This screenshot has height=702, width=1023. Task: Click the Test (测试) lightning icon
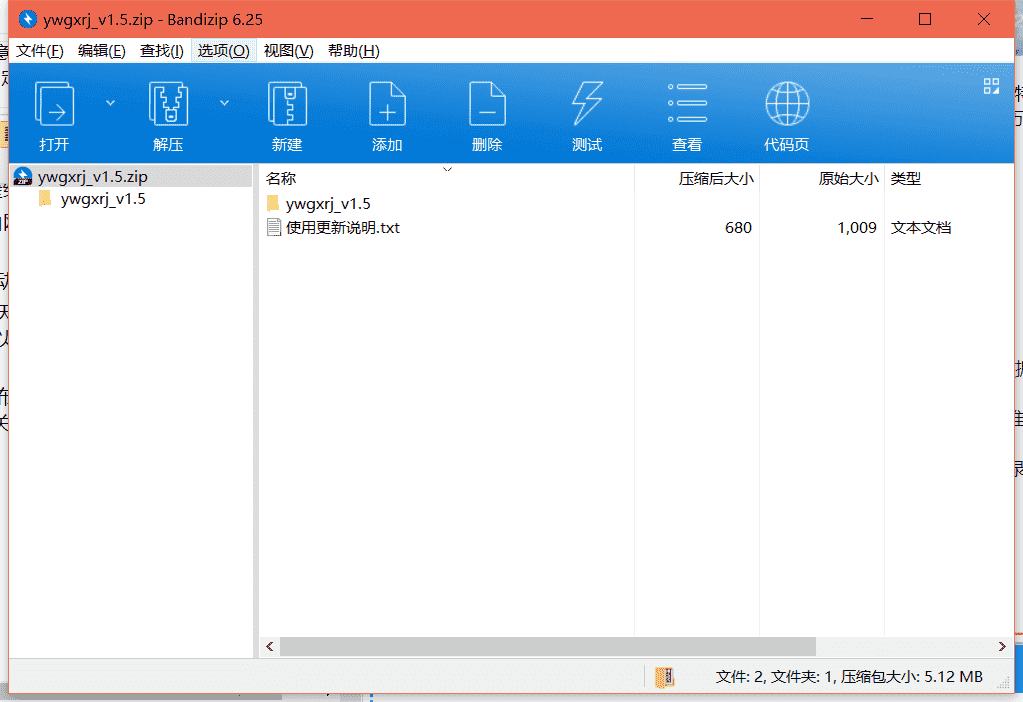(587, 104)
